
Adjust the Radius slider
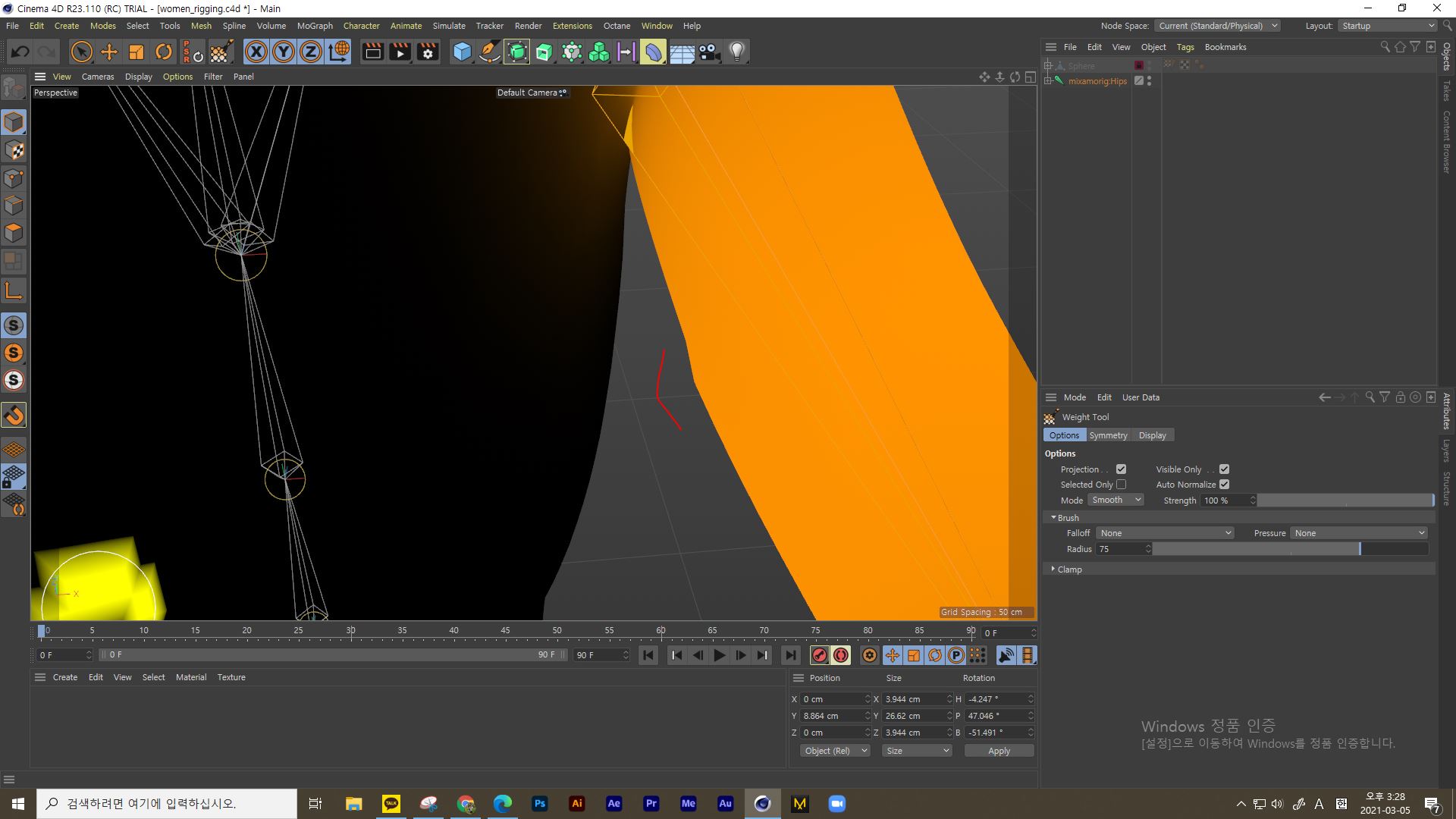click(1291, 549)
